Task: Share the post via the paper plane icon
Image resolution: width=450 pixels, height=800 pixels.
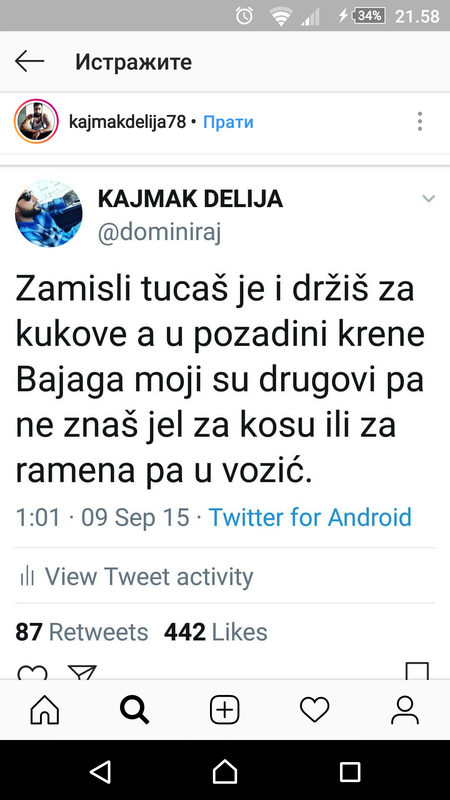Action: [82, 672]
